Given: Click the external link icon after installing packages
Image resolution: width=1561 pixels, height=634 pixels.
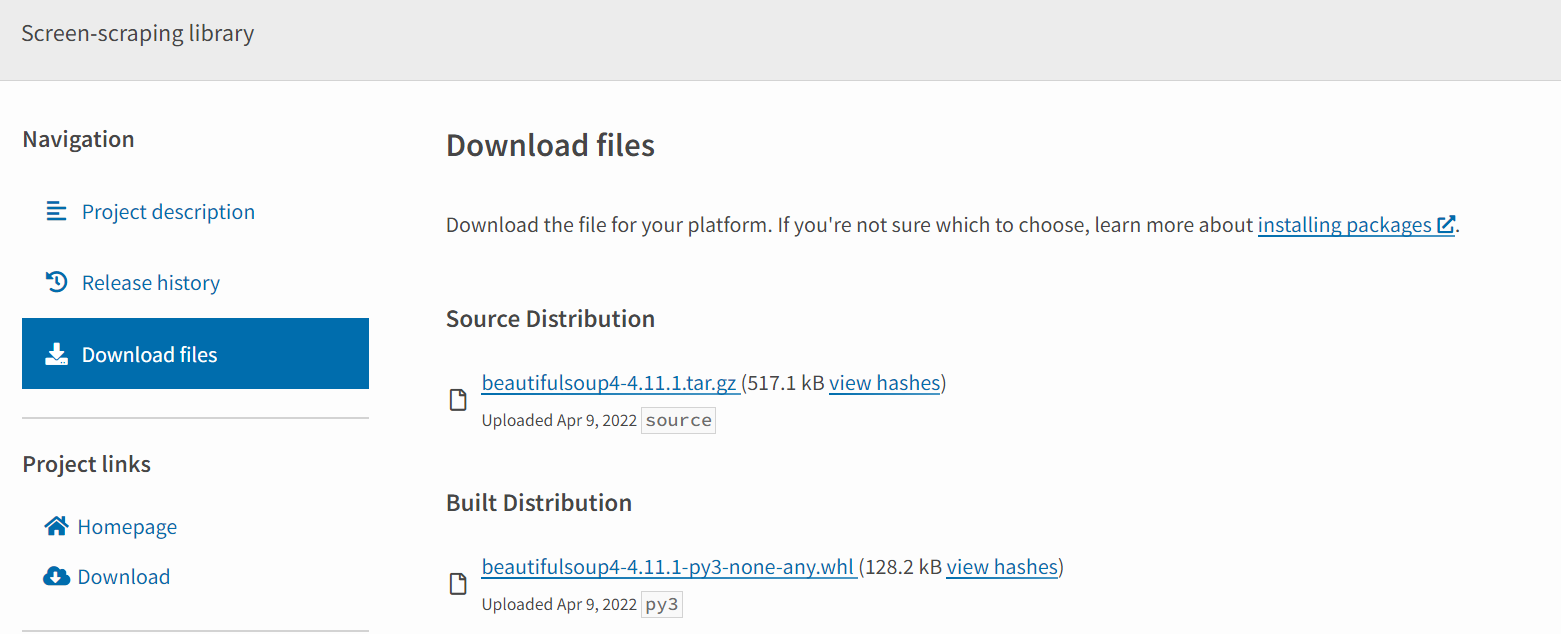Looking at the screenshot, I should (1446, 224).
